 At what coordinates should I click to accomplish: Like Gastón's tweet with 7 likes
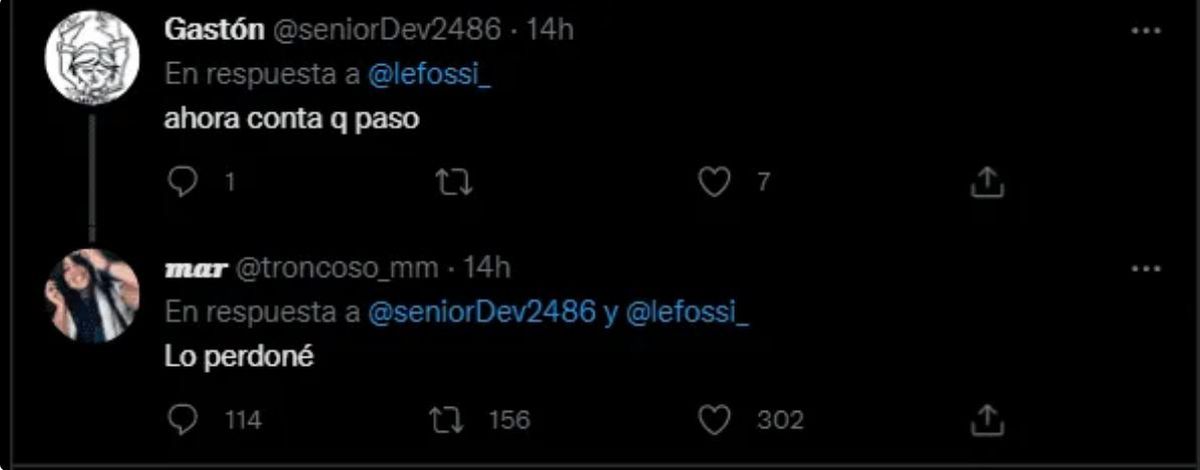tap(714, 182)
